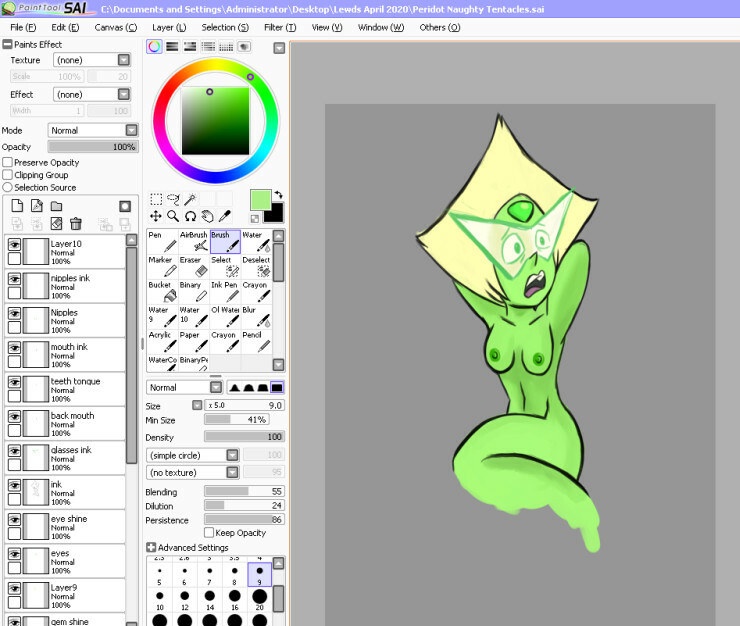Select the Binary pen tool
This screenshot has width=740, height=626.
pos(193,291)
